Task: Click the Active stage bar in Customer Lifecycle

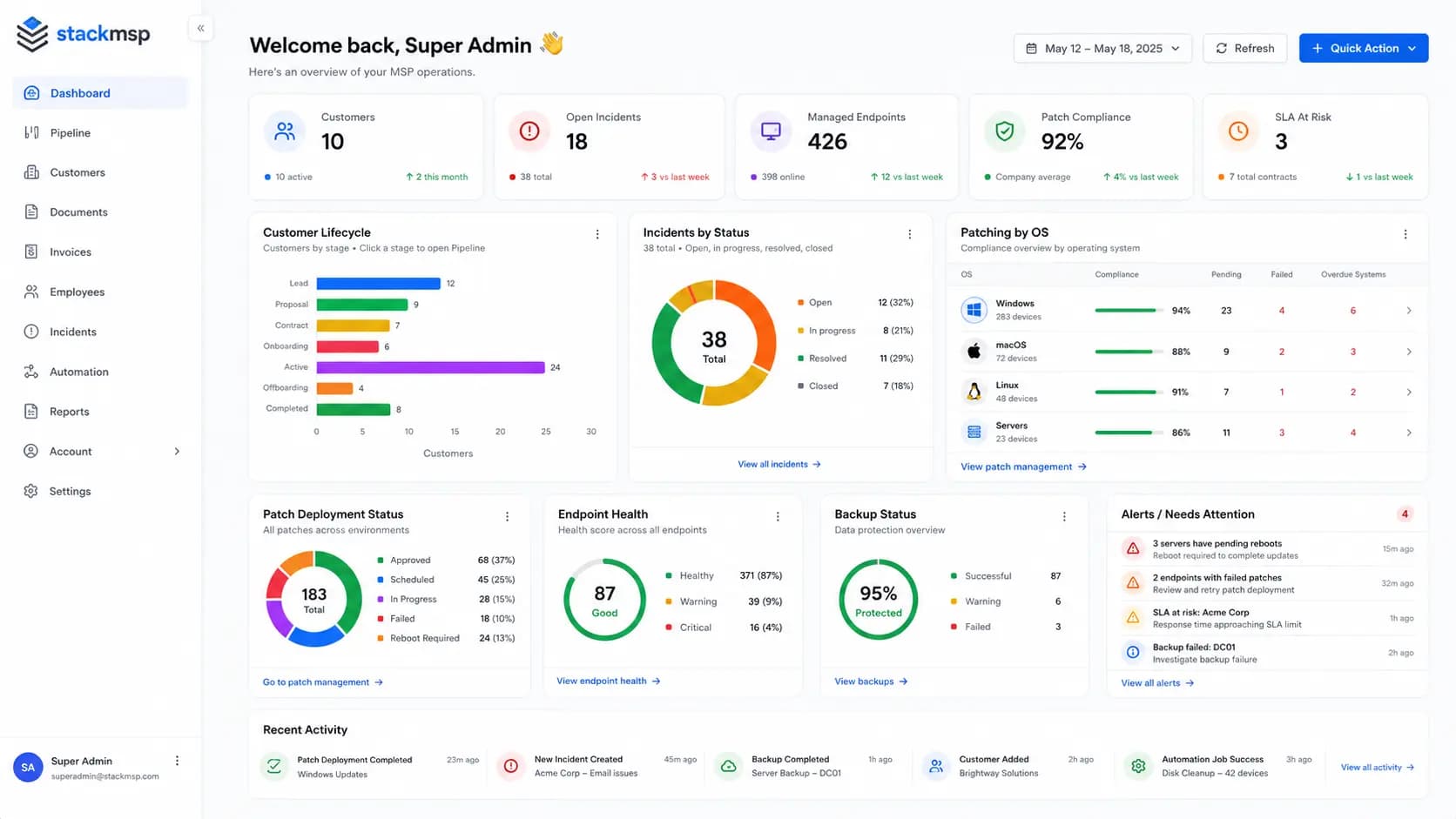Action: tap(431, 367)
